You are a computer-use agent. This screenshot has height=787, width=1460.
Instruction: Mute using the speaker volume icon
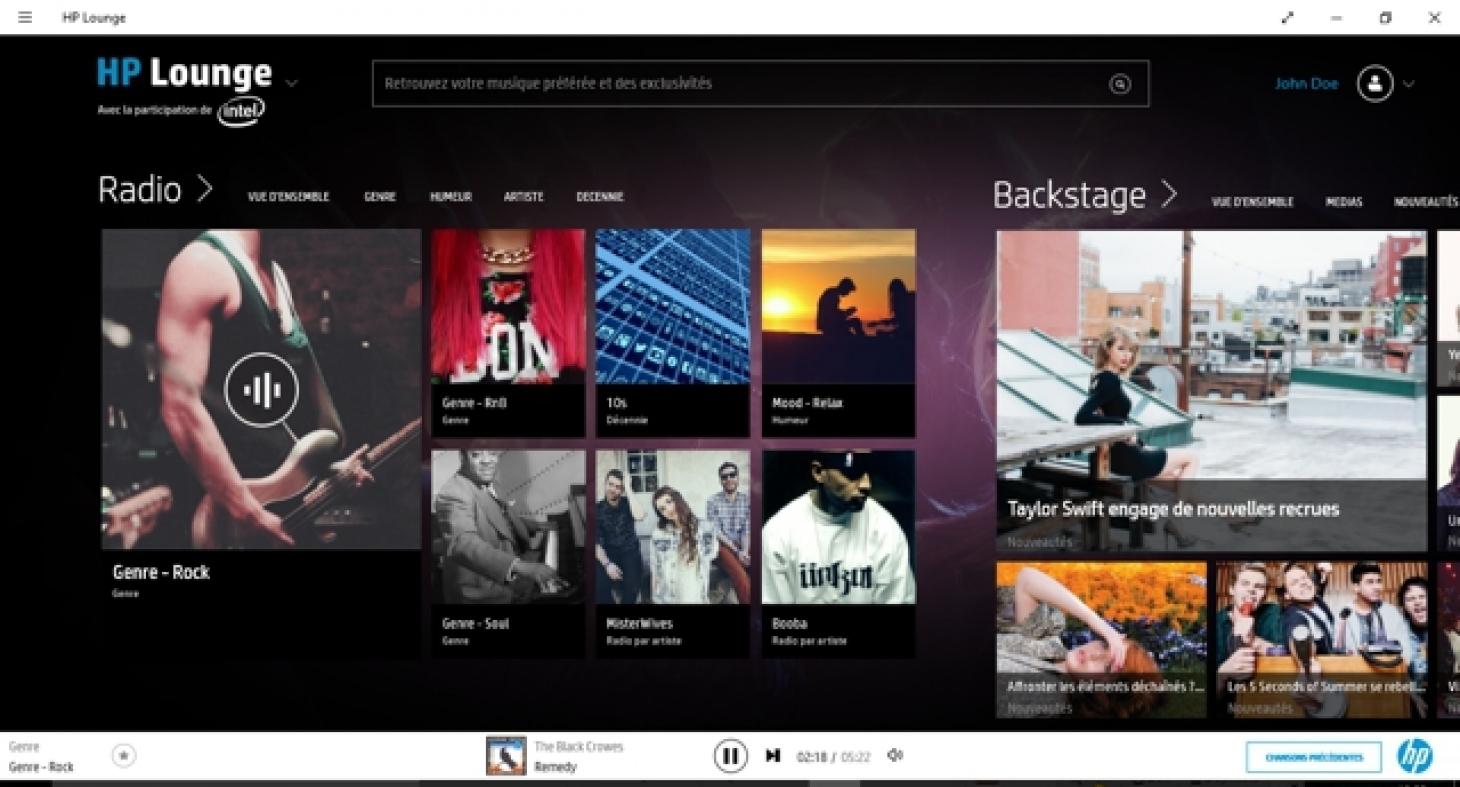click(895, 756)
